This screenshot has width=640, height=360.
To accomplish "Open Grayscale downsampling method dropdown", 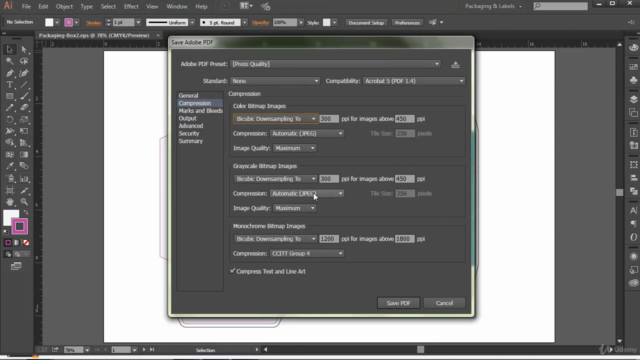I will click(276, 179).
